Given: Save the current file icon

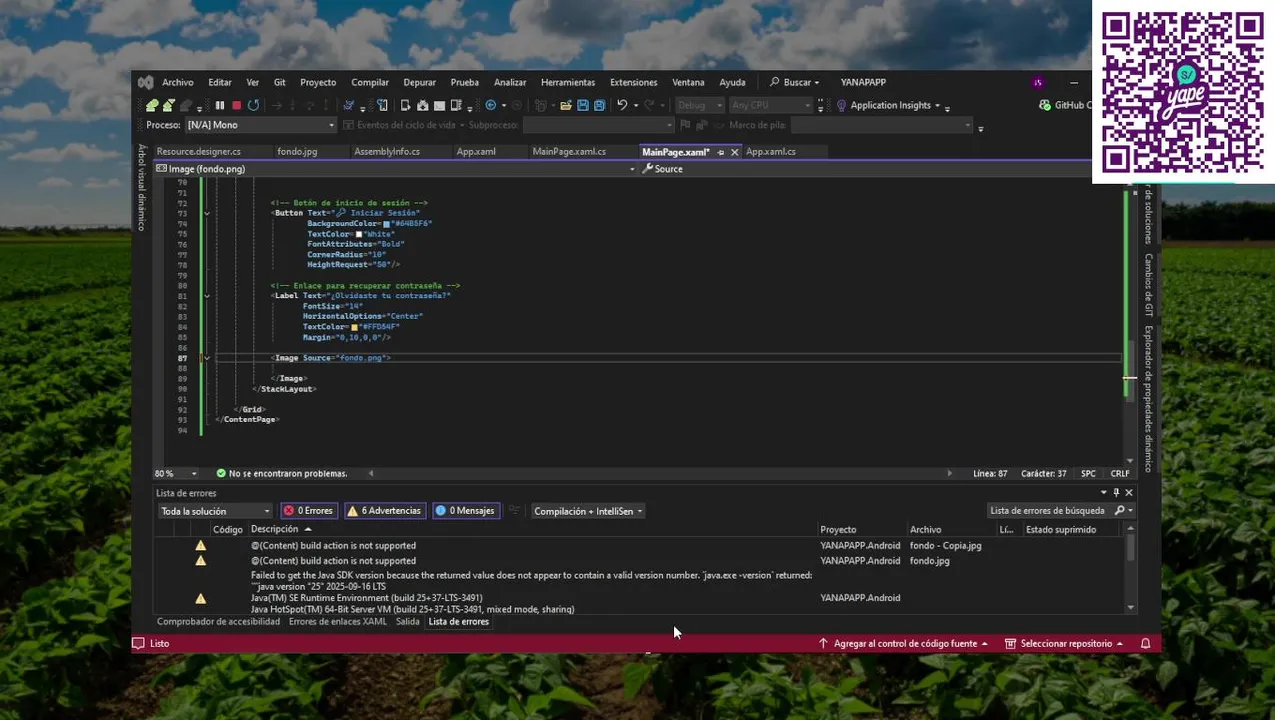Looking at the screenshot, I should 583,105.
